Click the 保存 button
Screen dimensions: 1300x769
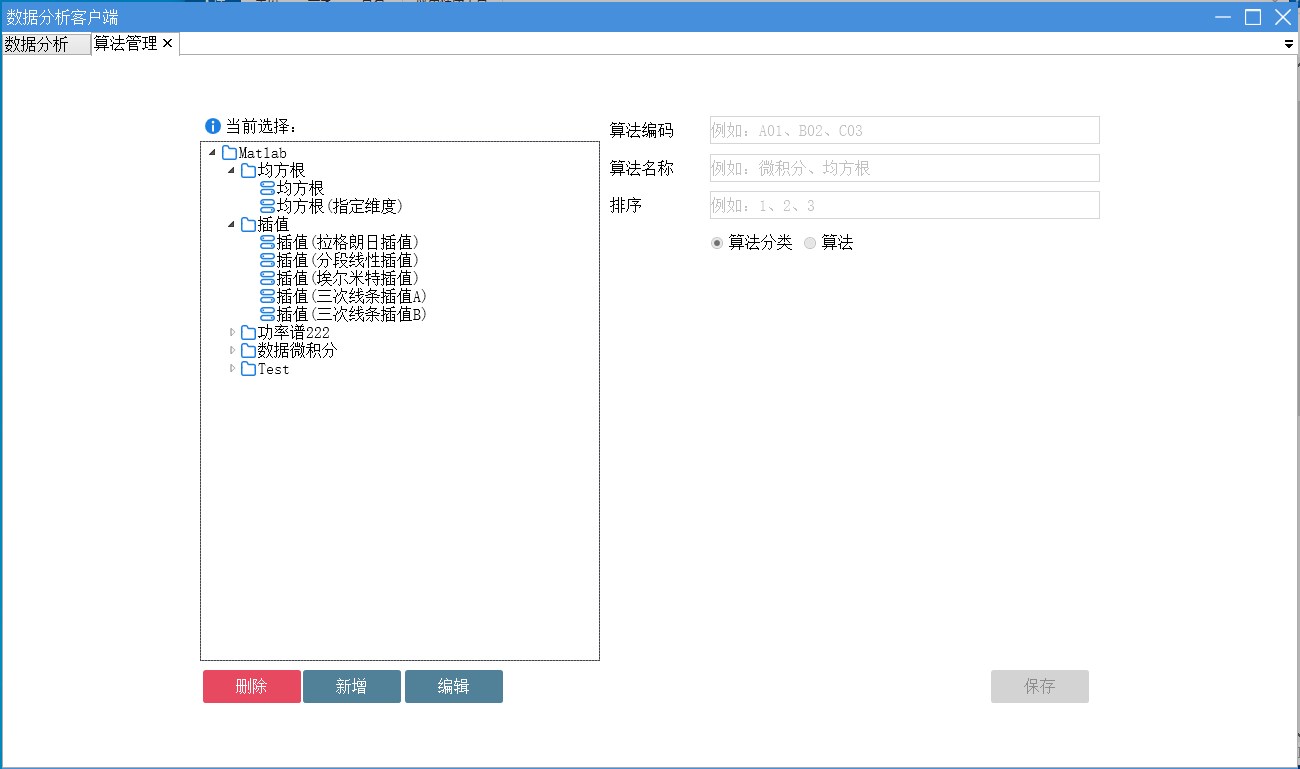(x=1040, y=687)
